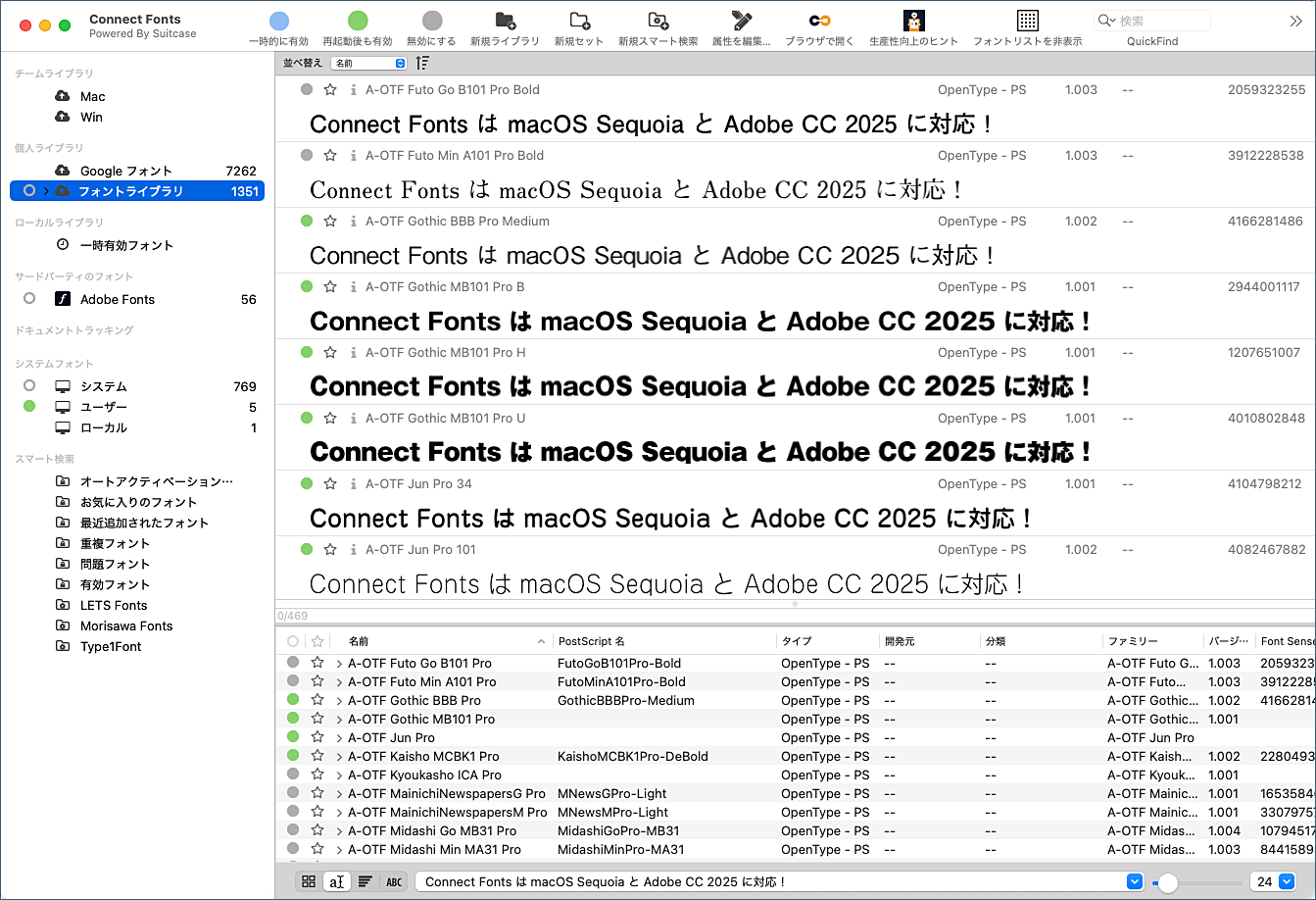
Task: Select the ABC waterfall preview mode
Action: pos(394,881)
